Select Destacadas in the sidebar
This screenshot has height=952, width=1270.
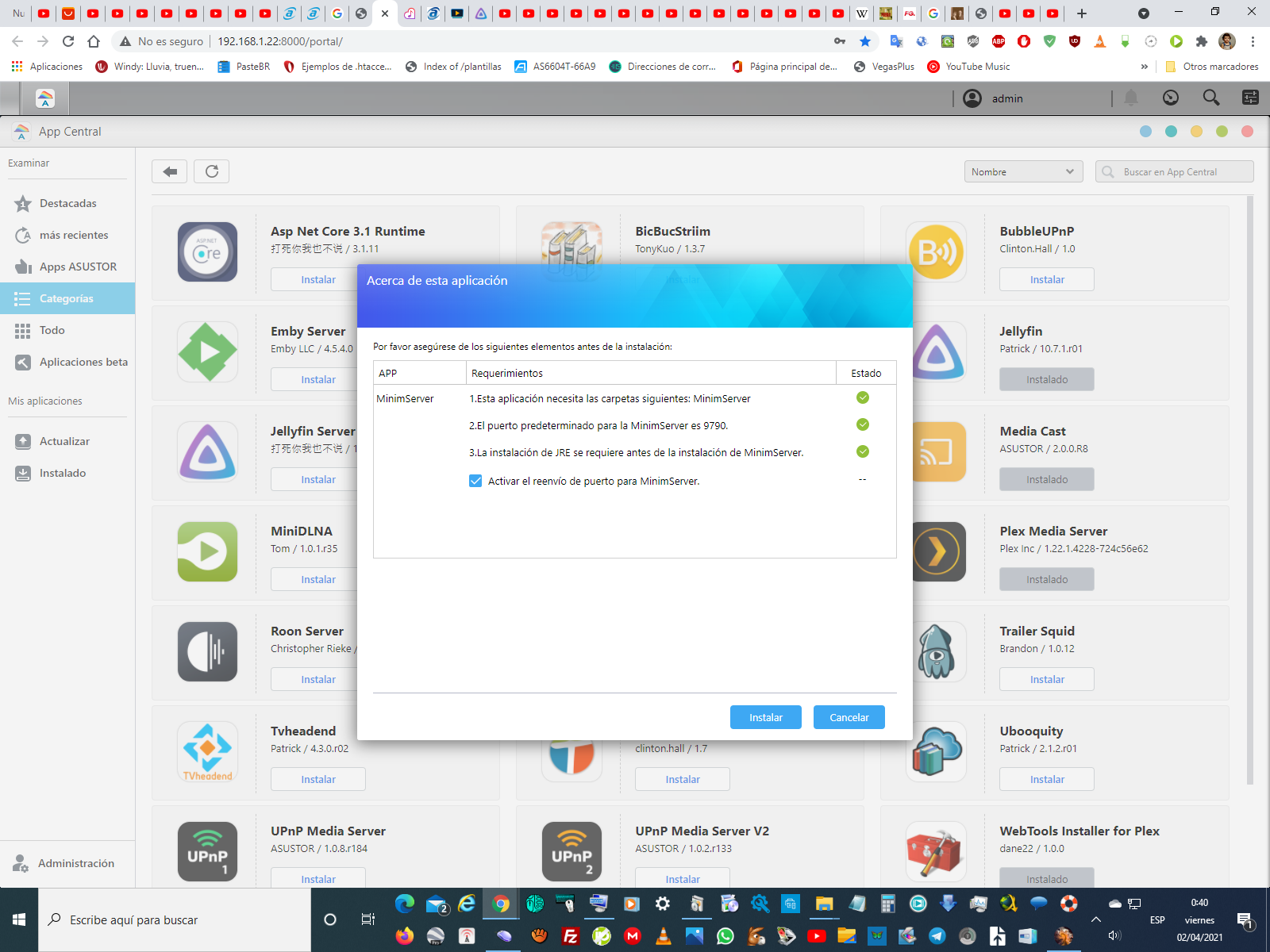tap(68, 203)
